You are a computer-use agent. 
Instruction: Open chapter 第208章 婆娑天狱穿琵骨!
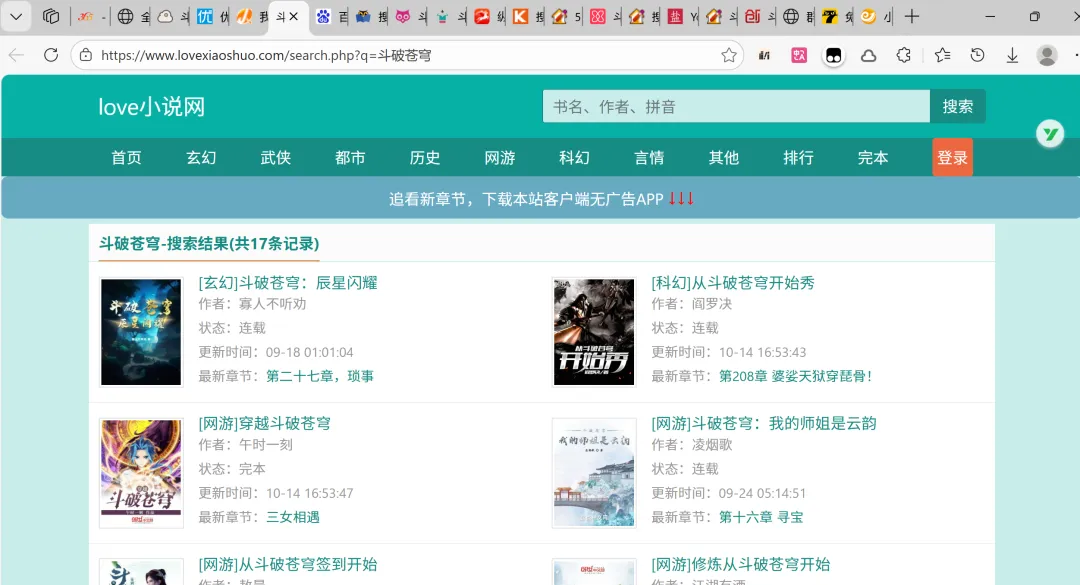(x=796, y=376)
